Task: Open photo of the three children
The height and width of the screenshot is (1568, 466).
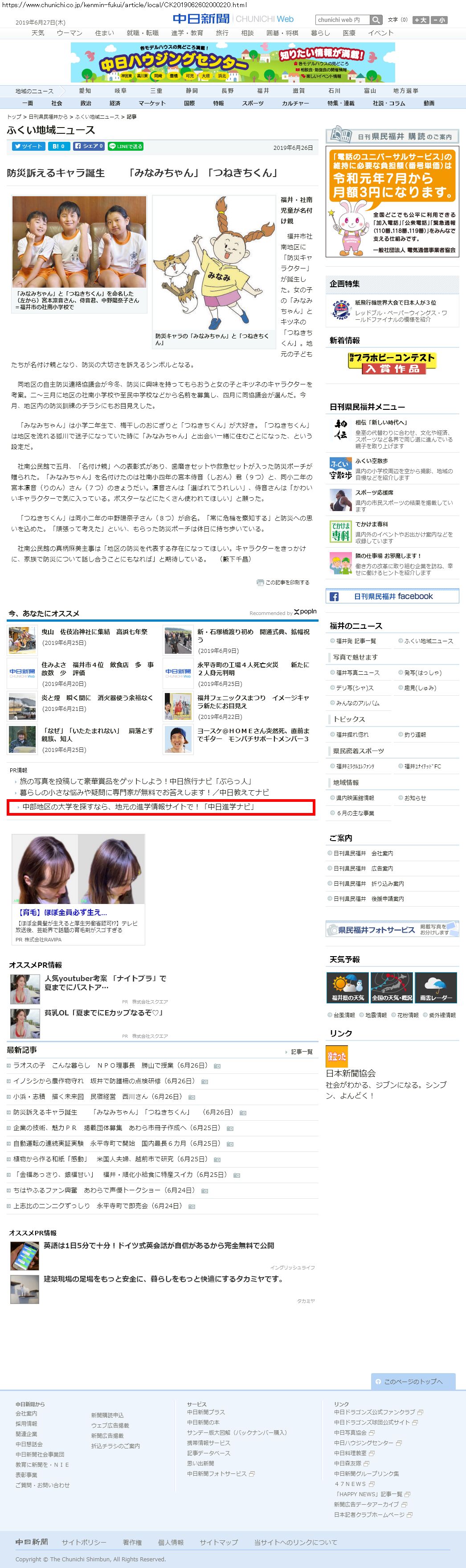Action: pyautogui.click(x=79, y=242)
